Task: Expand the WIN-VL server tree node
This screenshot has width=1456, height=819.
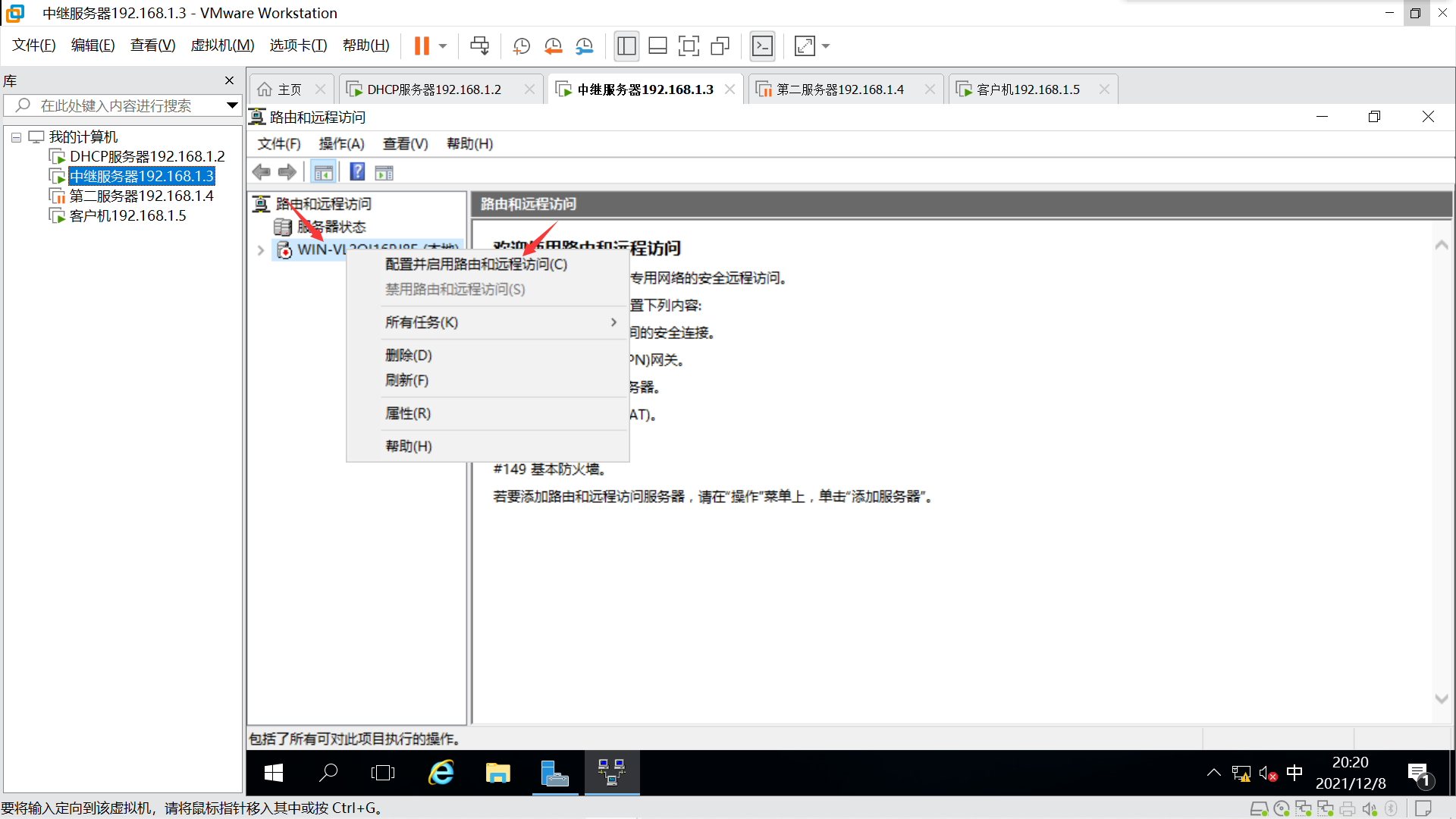Action: (261, 249)
